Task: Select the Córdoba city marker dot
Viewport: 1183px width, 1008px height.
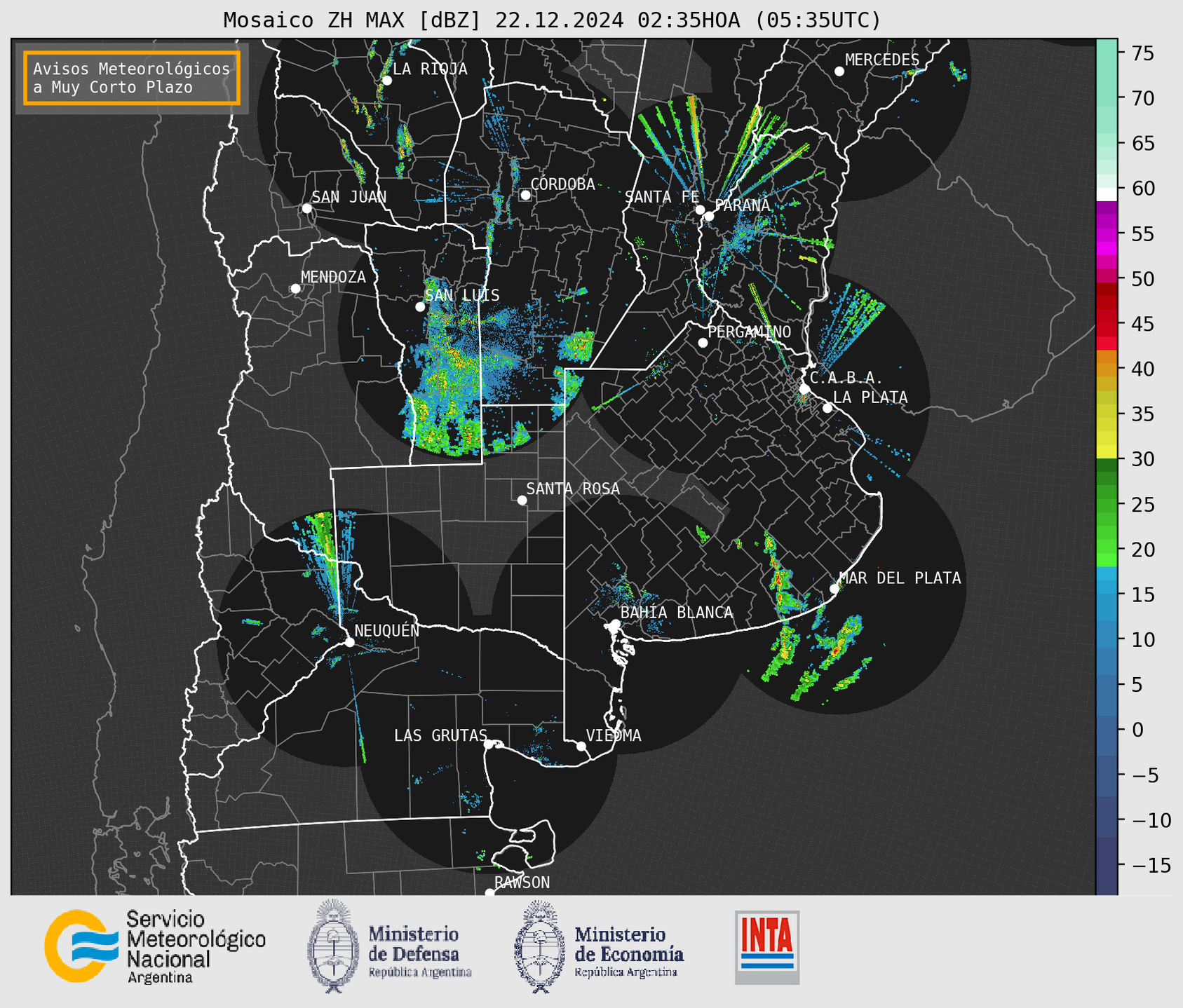Action: [x=525, y=195]
